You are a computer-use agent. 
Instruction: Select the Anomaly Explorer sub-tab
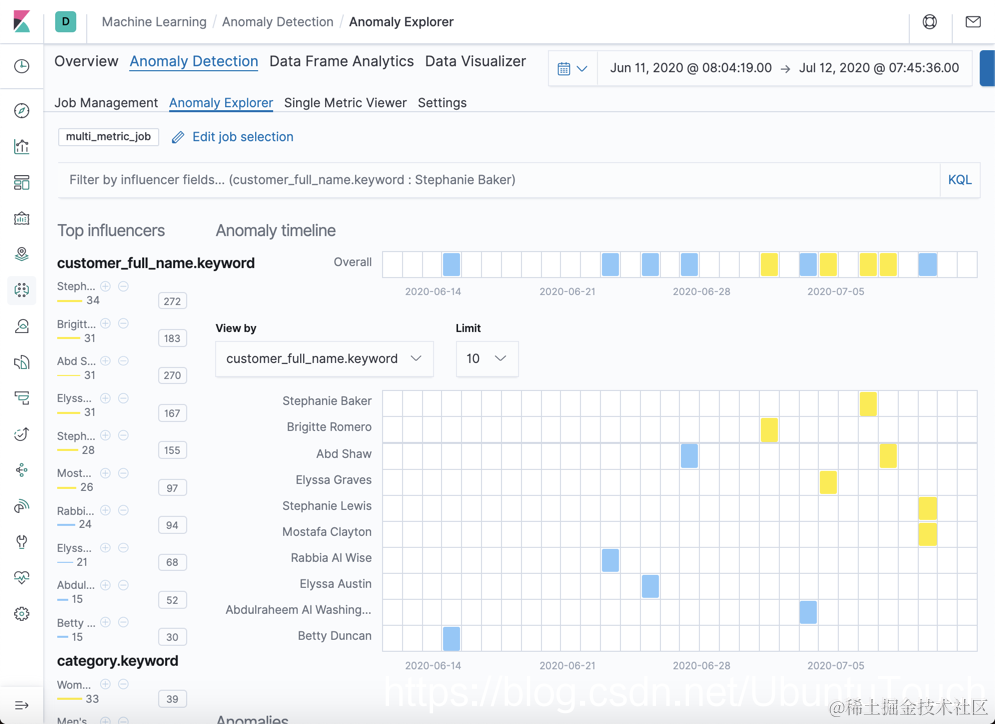point(221,103)
